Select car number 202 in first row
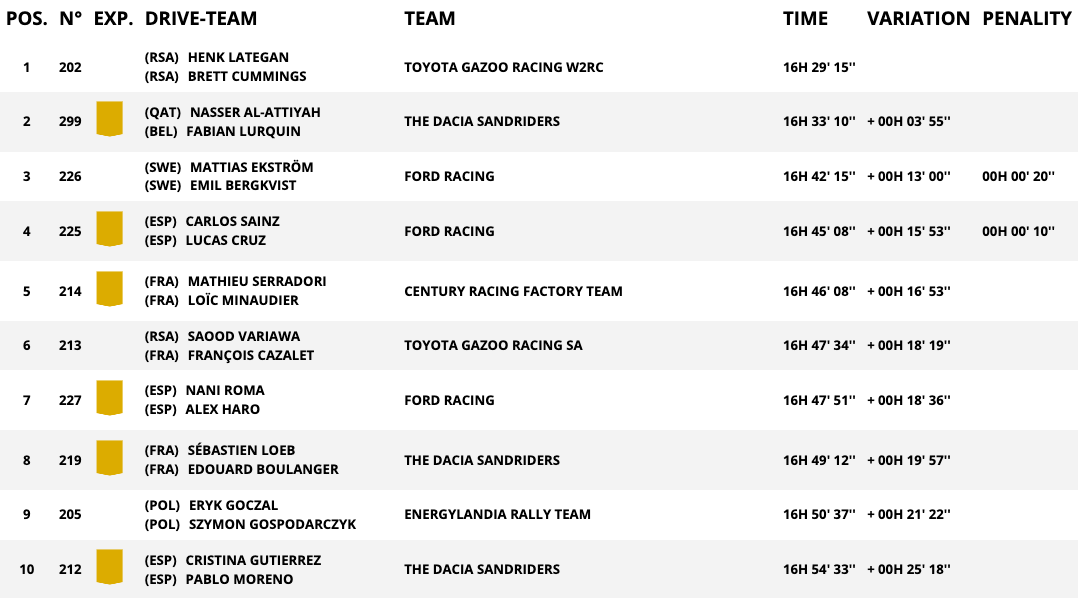The image size is (1079, 598). coord(70,67)
